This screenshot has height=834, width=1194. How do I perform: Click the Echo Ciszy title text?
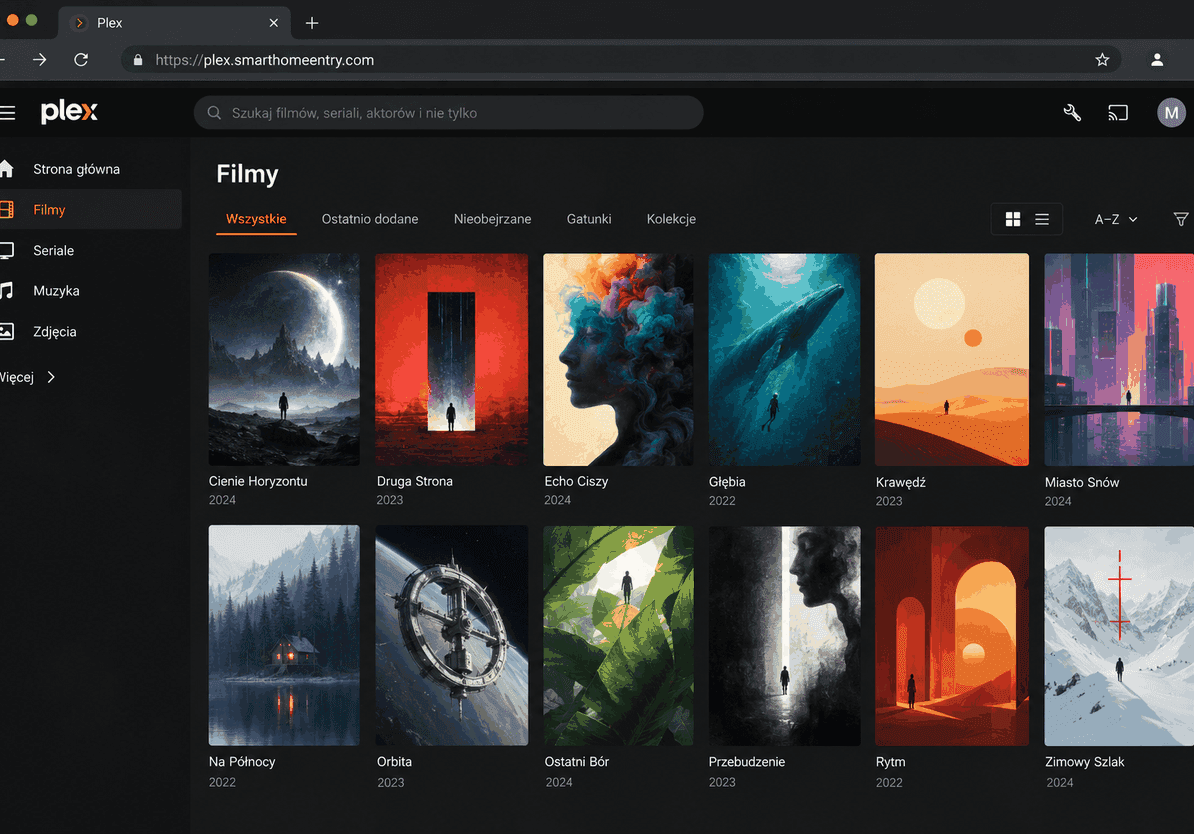pos(576,481)
